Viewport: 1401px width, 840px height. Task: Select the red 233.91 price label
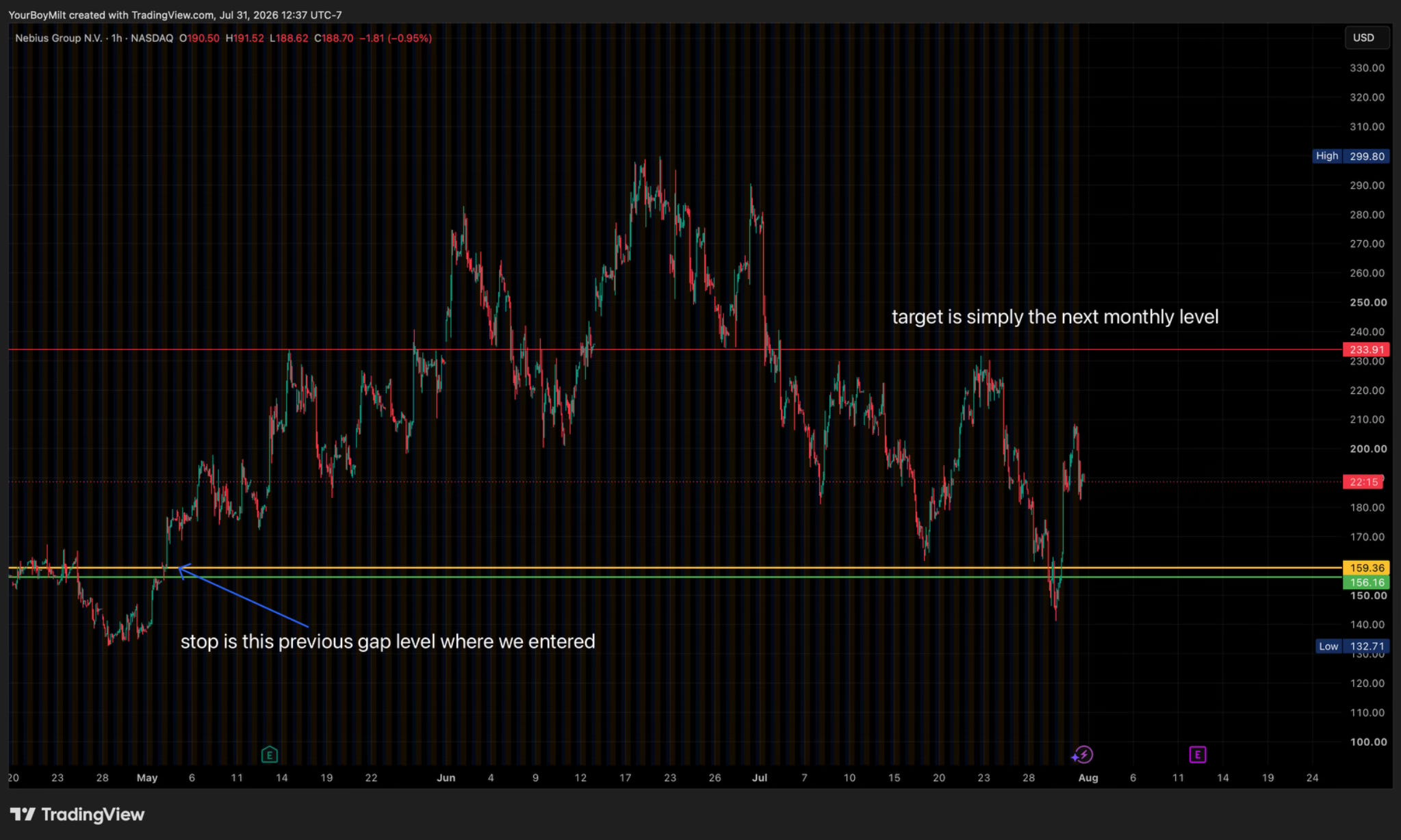pyautogui.click(x=1366, y=350)
